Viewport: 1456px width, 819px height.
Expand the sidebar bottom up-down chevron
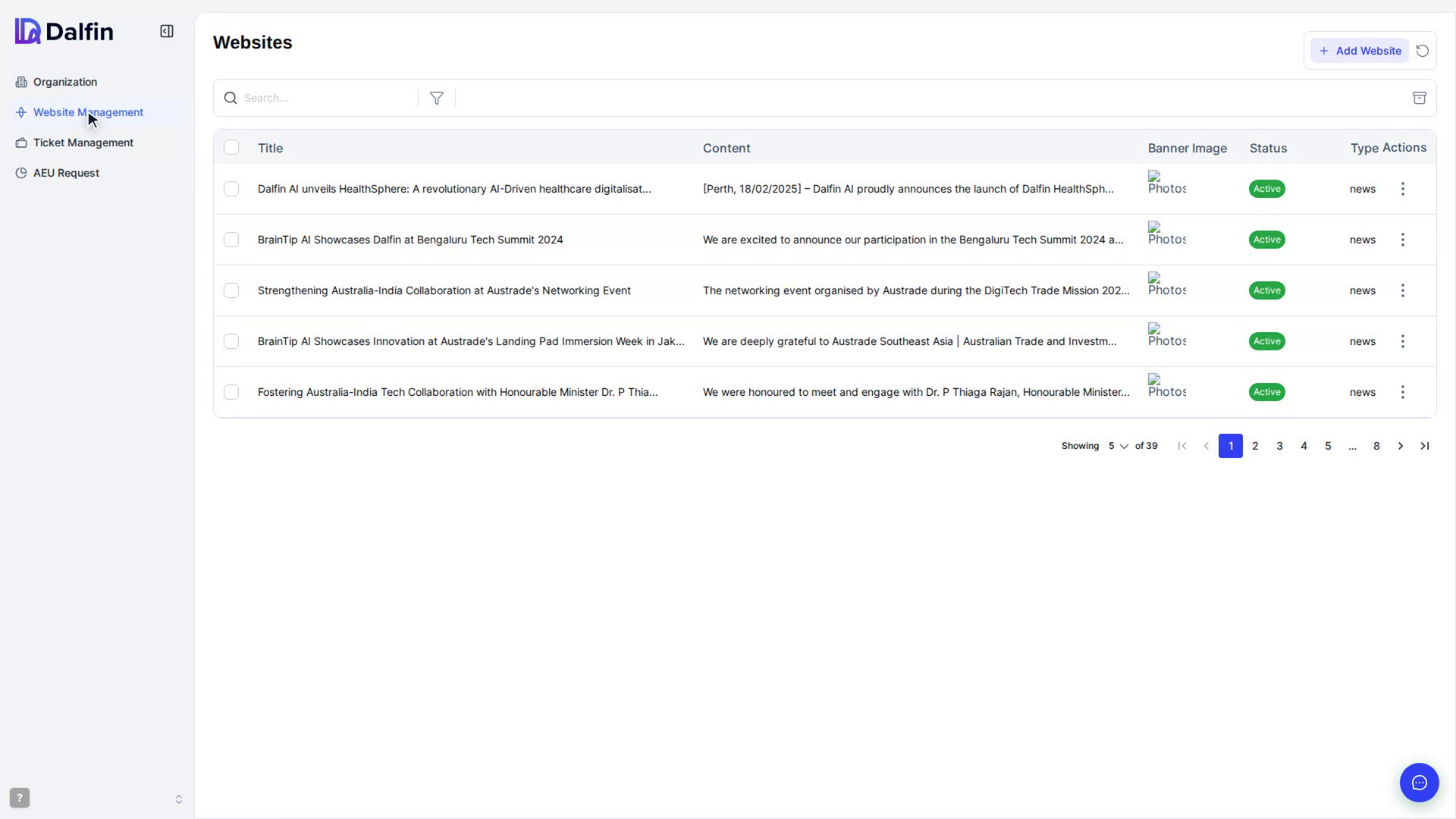(179, 799)
